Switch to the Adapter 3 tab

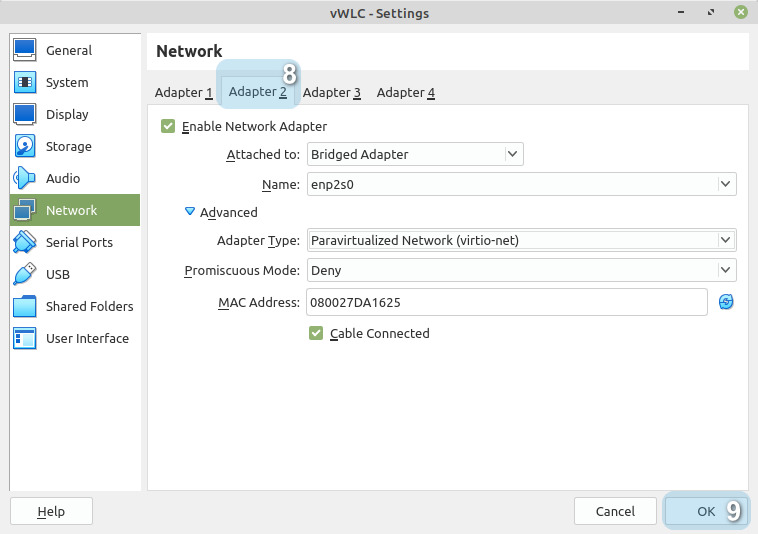(332, 92)
